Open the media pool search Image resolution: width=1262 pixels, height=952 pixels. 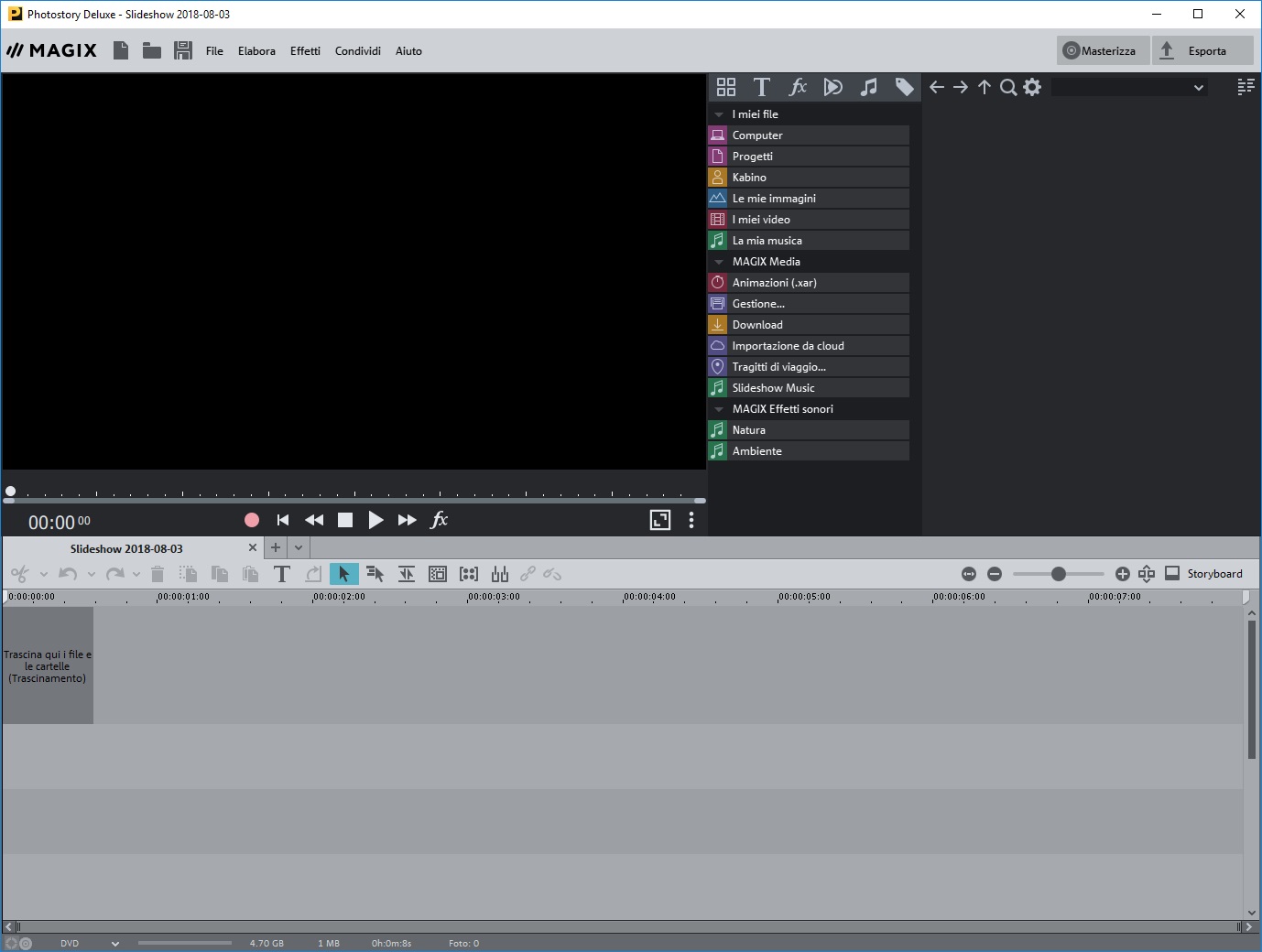(x=1008, y=87)
